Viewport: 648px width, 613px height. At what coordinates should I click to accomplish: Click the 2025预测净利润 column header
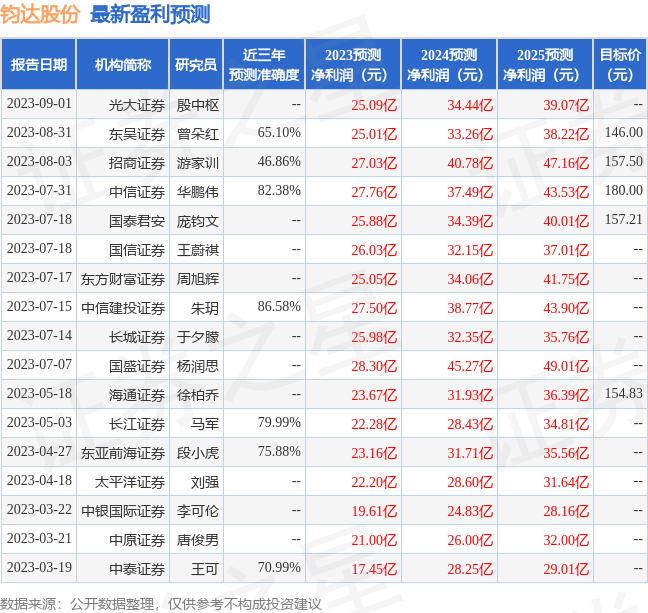(x=545, y=64)
